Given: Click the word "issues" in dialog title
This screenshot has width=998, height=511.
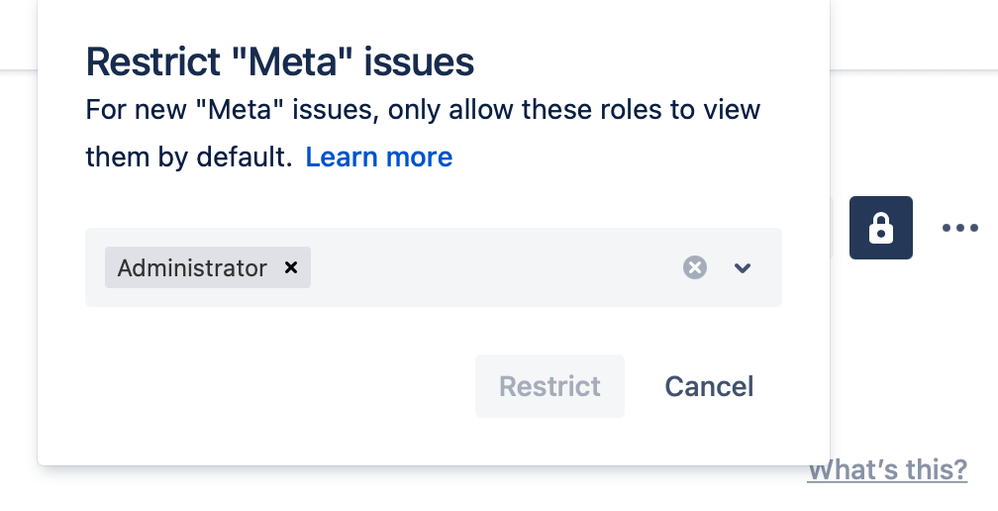Looking at the screenshot, I should coord(420,63).
